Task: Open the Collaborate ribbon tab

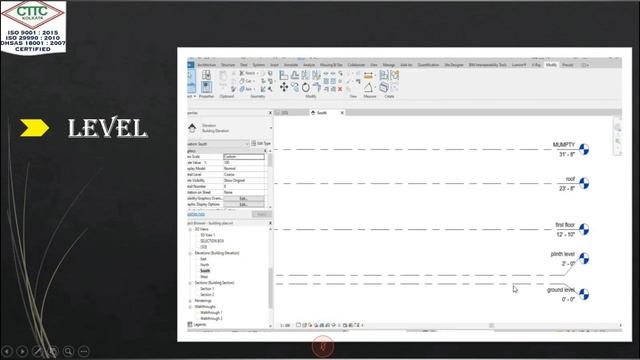Action: click(x=356, y=65)
